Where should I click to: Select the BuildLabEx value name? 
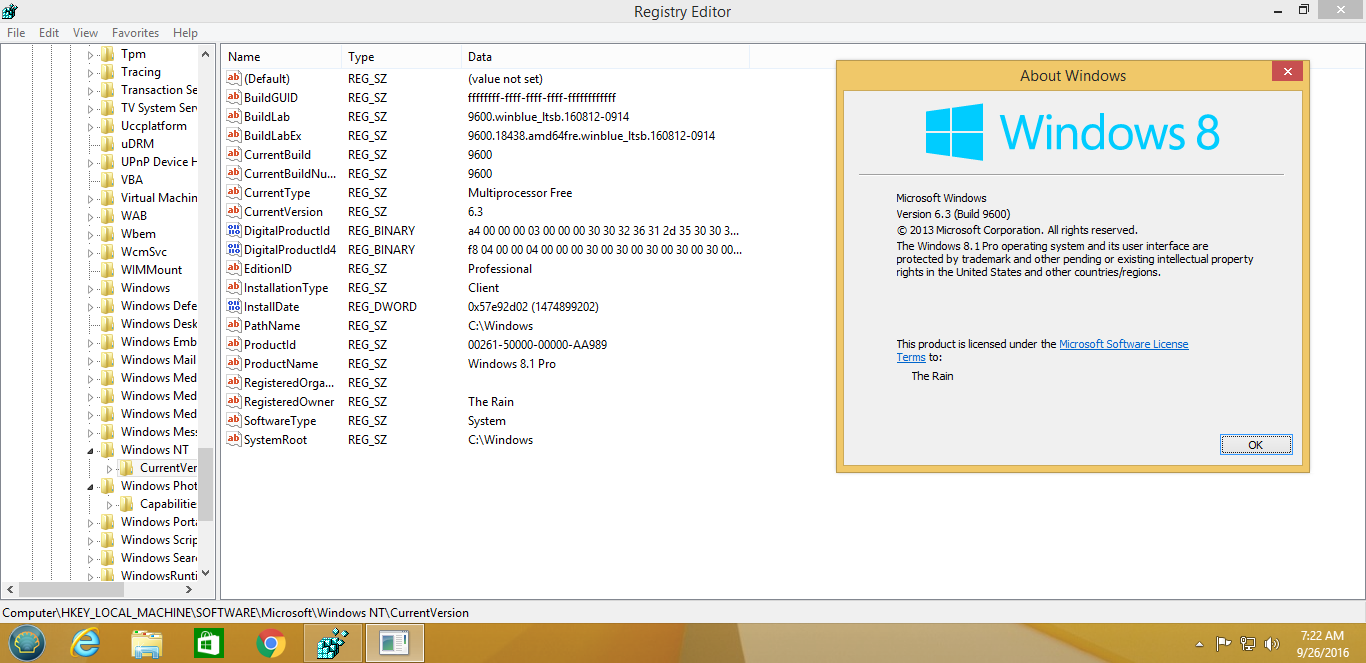272,136
